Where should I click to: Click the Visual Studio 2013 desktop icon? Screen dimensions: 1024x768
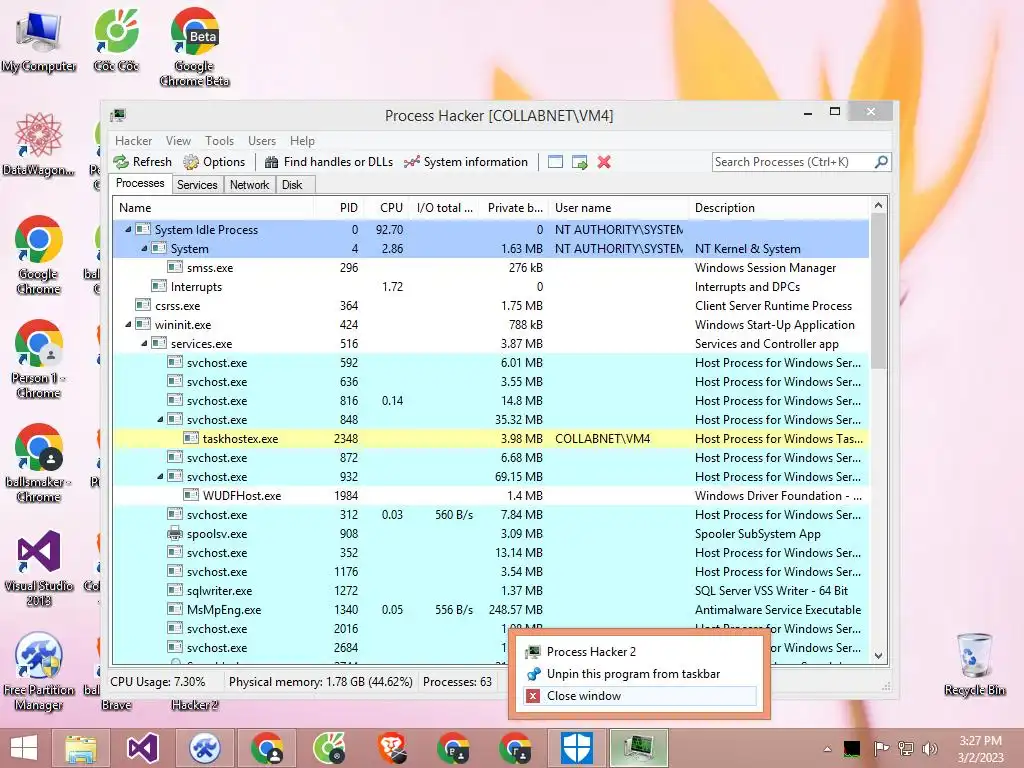coord(39,568)
